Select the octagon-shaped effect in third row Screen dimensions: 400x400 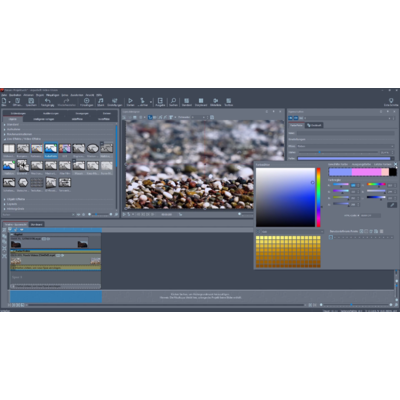click(x=23, y=182)
